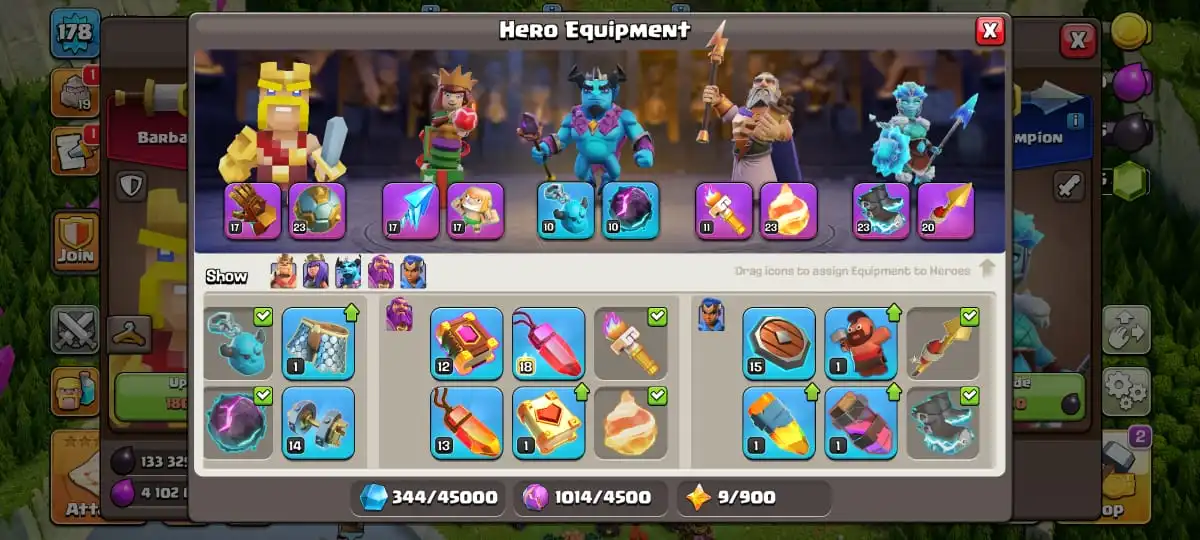Viewport: 1200px width, 540px height.
Task: Close the Hero Equipment window
Action: tap(990, 31)
